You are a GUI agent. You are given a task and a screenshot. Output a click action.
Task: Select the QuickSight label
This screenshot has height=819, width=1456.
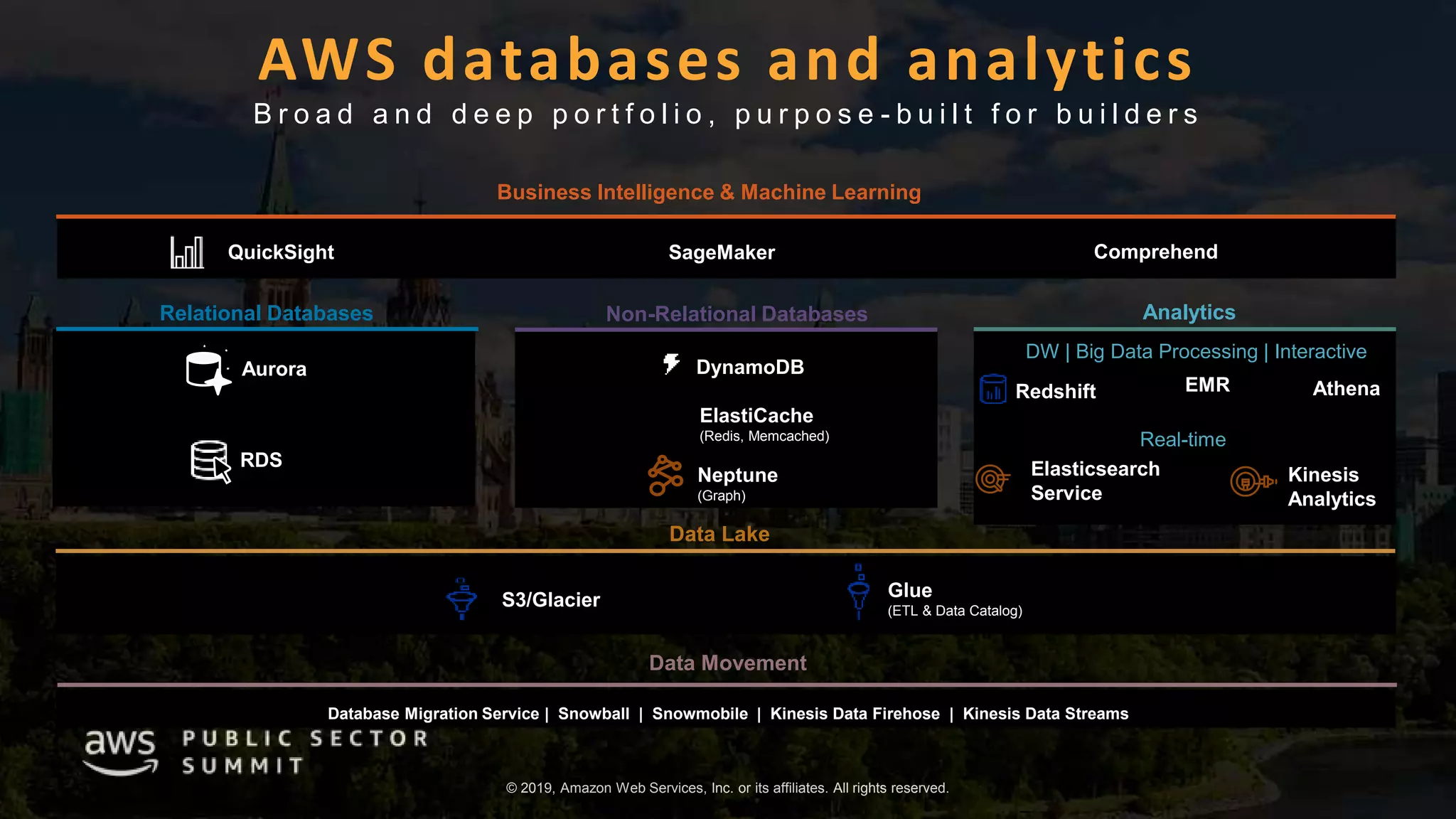coord(281,252)
